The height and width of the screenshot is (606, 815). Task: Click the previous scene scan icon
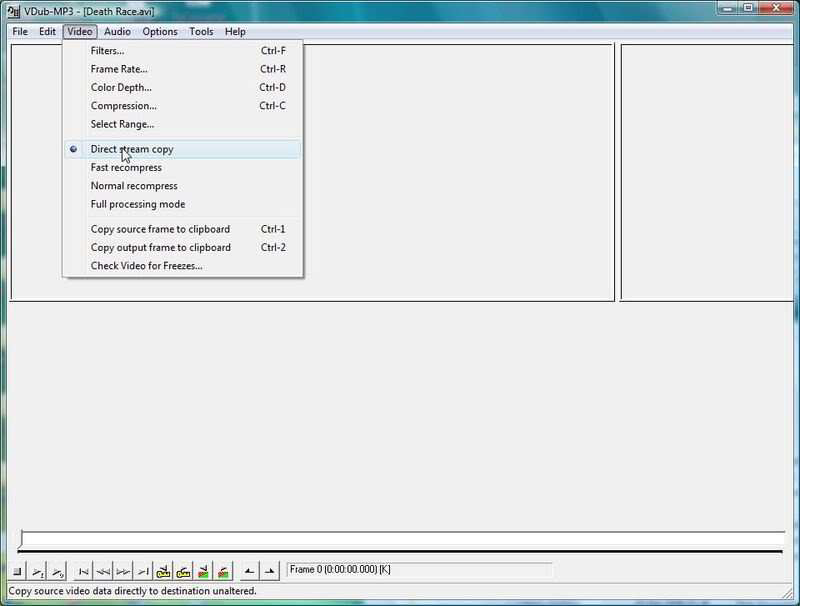tap(203, 572)
